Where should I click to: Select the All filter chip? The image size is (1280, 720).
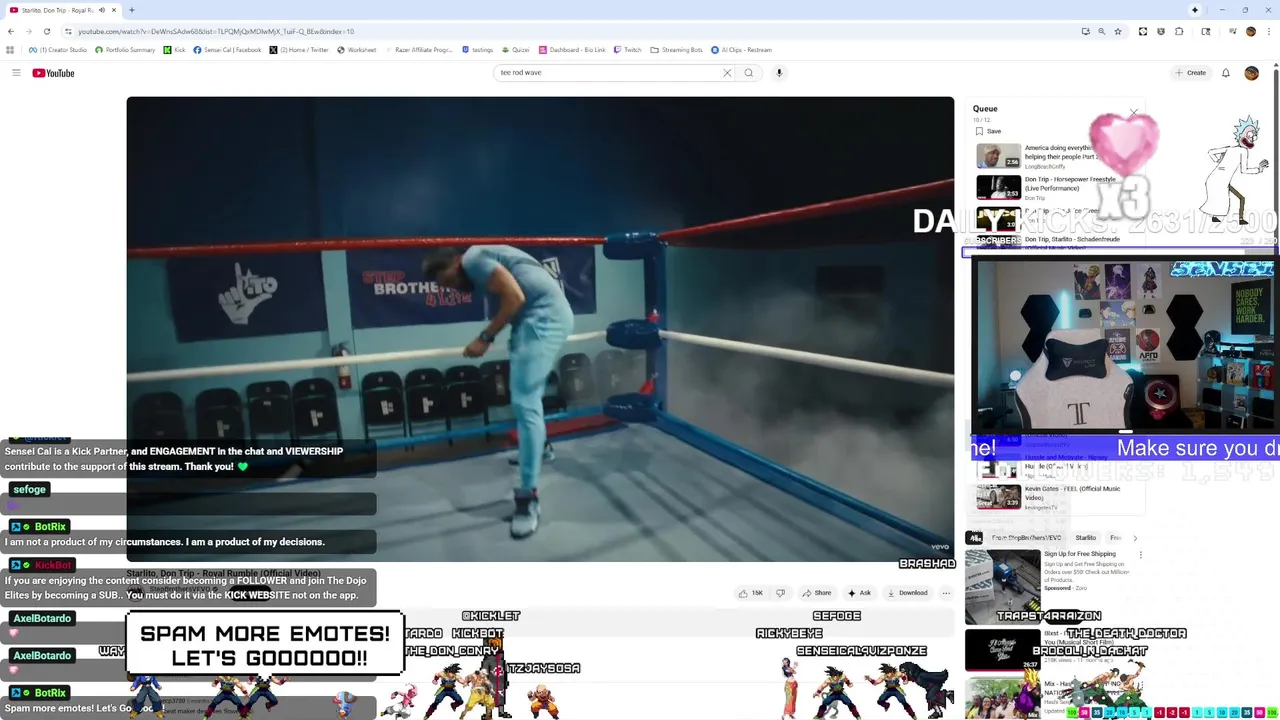pyautogui.click(x=974, y=538)
